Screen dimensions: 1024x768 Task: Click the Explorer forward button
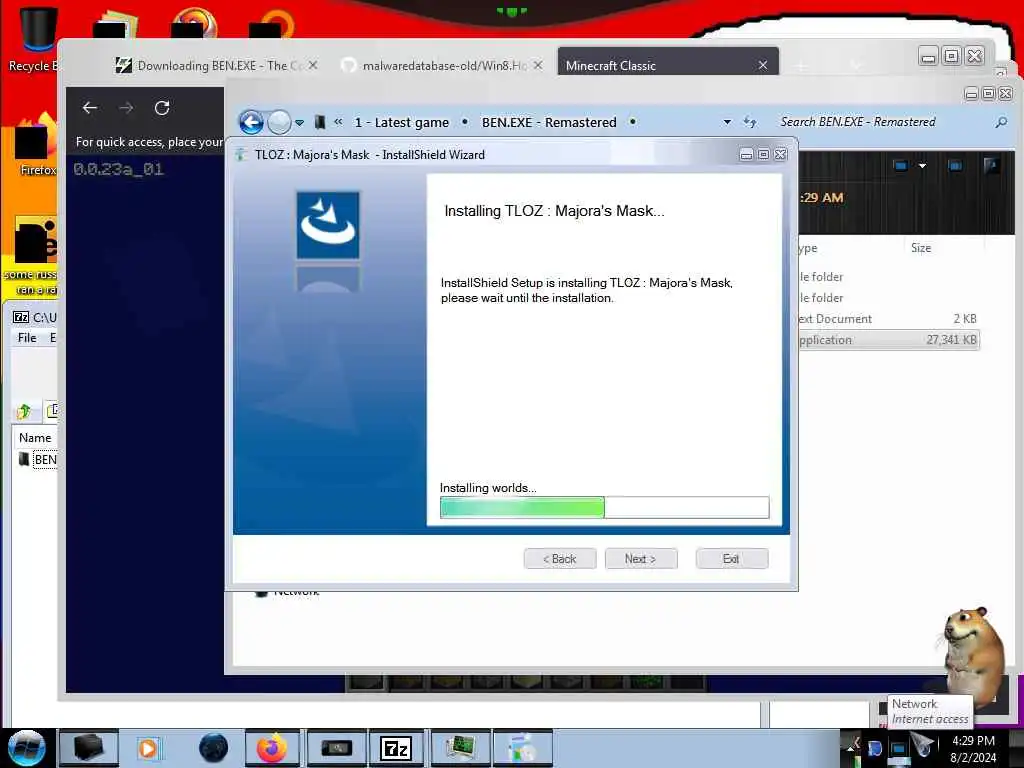(280, 122)
